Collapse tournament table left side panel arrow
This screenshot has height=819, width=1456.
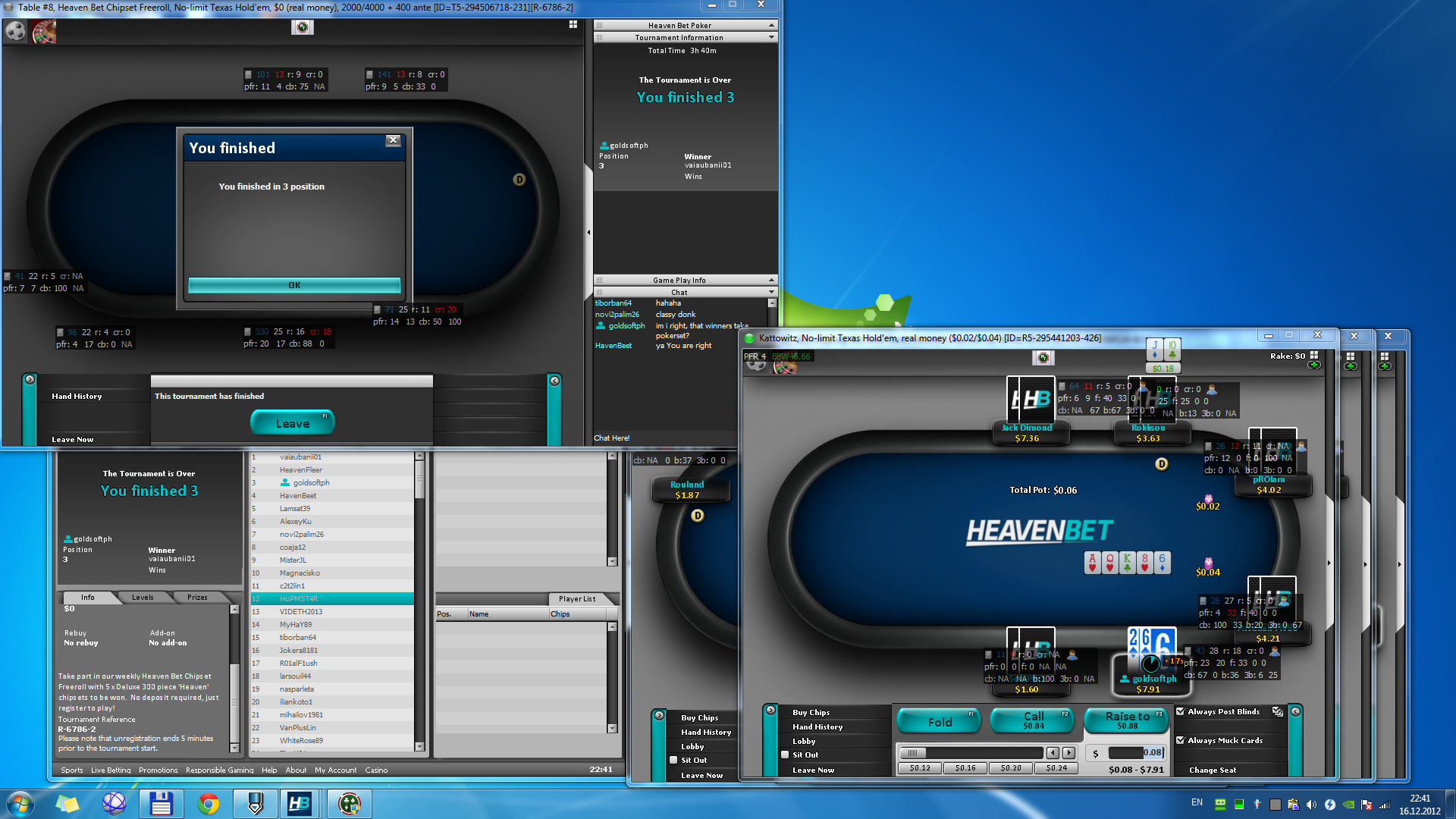pyautogui.click(x=30, y=379)
